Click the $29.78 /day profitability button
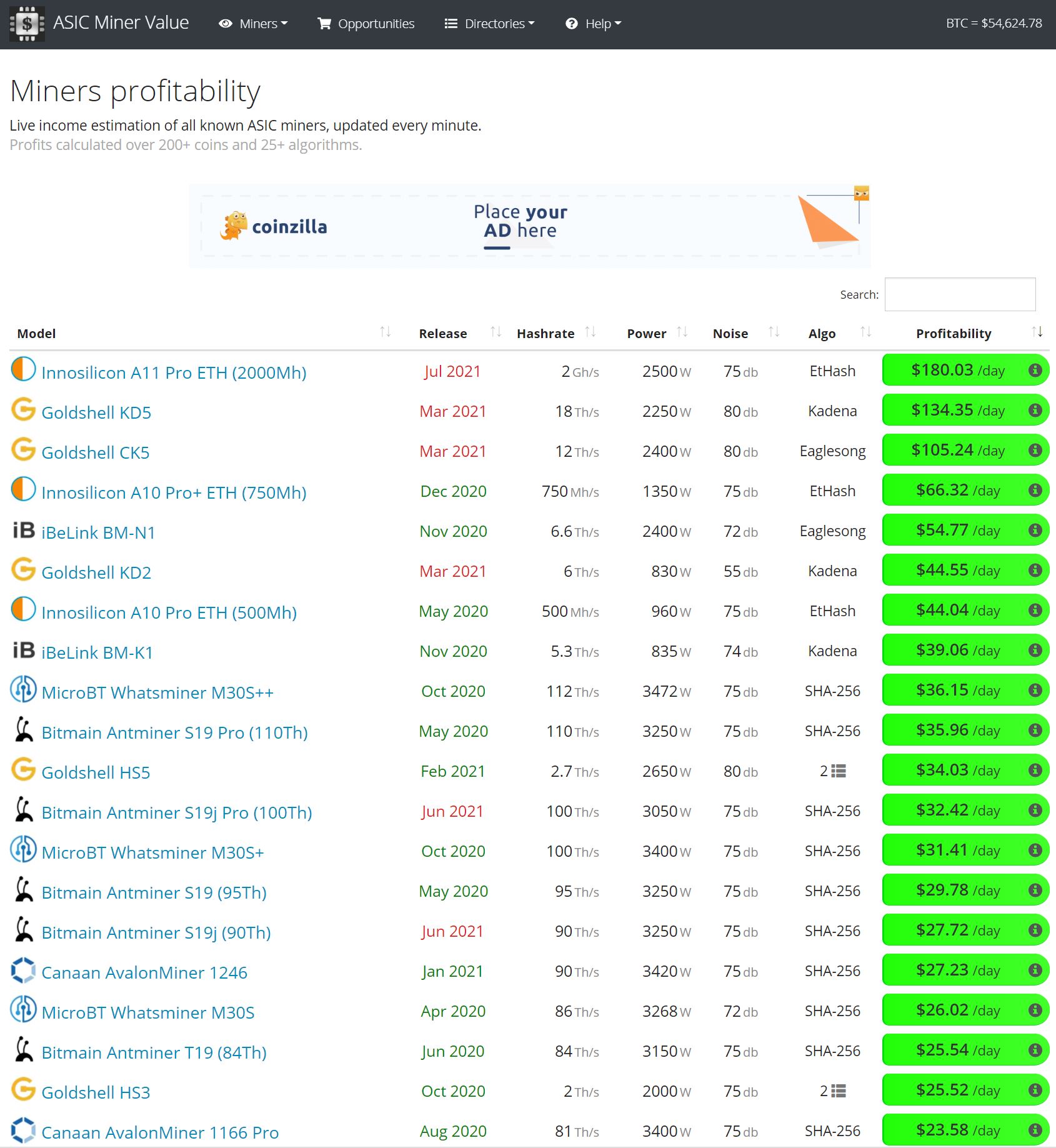The height and width of the screenshot is (1148, 1056). pyautogui.click(x=966, y=890)
